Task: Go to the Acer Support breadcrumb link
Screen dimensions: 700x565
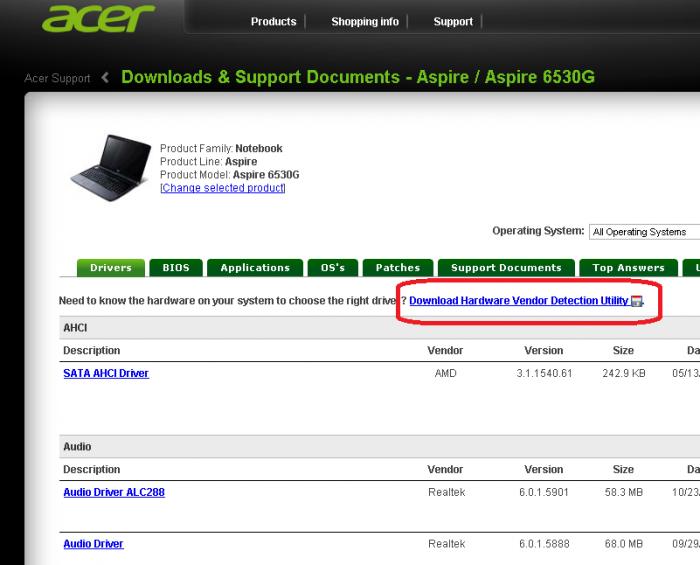Action: click(57, 78)
